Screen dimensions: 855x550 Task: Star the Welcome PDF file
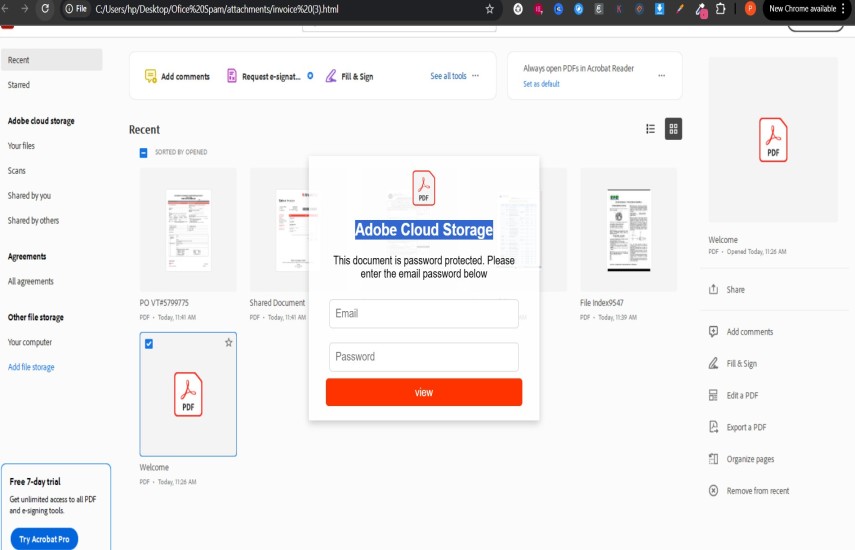228,343
